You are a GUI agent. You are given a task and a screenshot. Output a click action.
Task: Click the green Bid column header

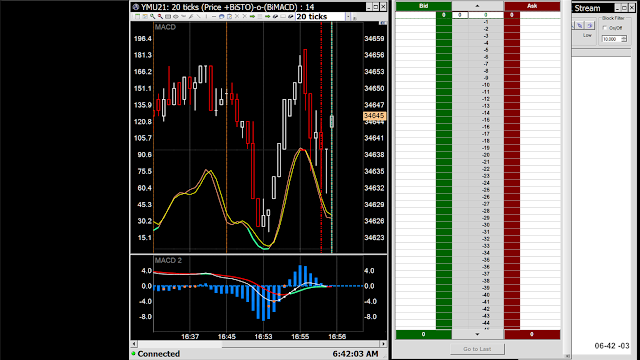coord(424,6)
